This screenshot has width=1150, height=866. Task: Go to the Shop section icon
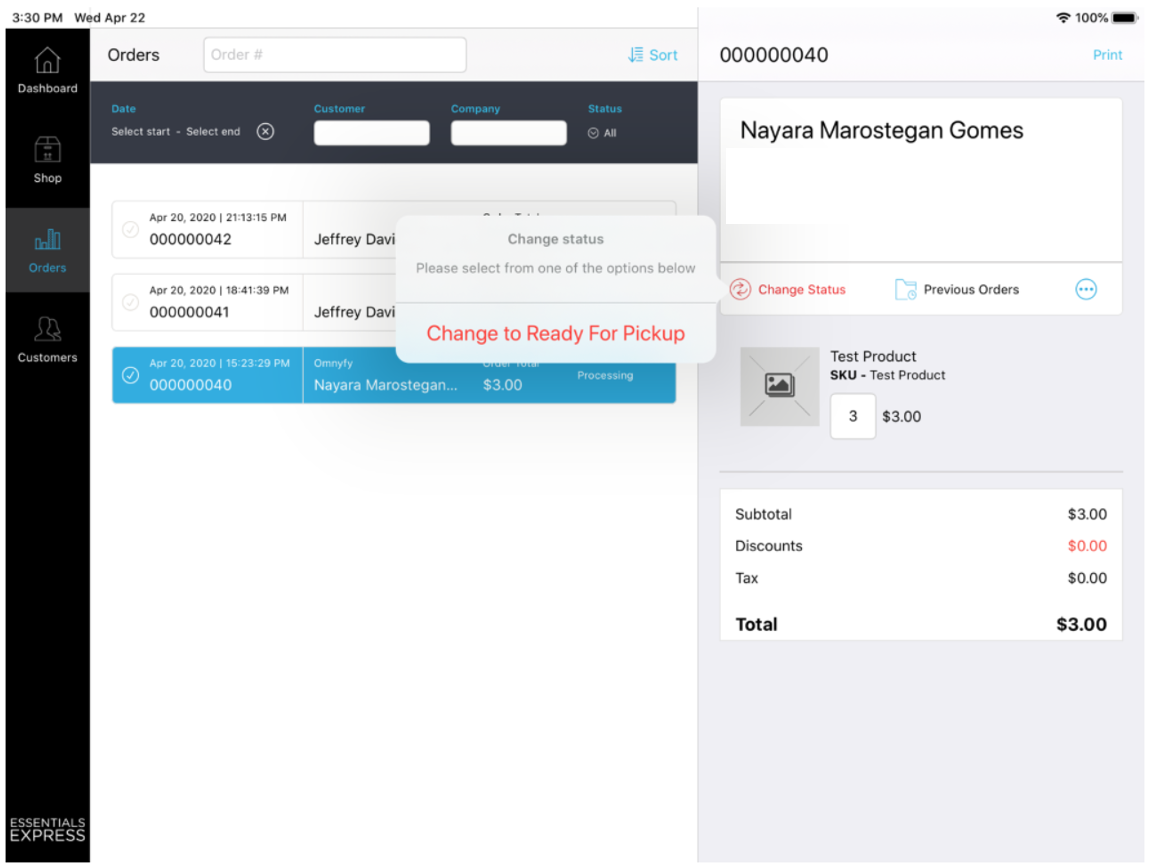click(x=47, y=150)
